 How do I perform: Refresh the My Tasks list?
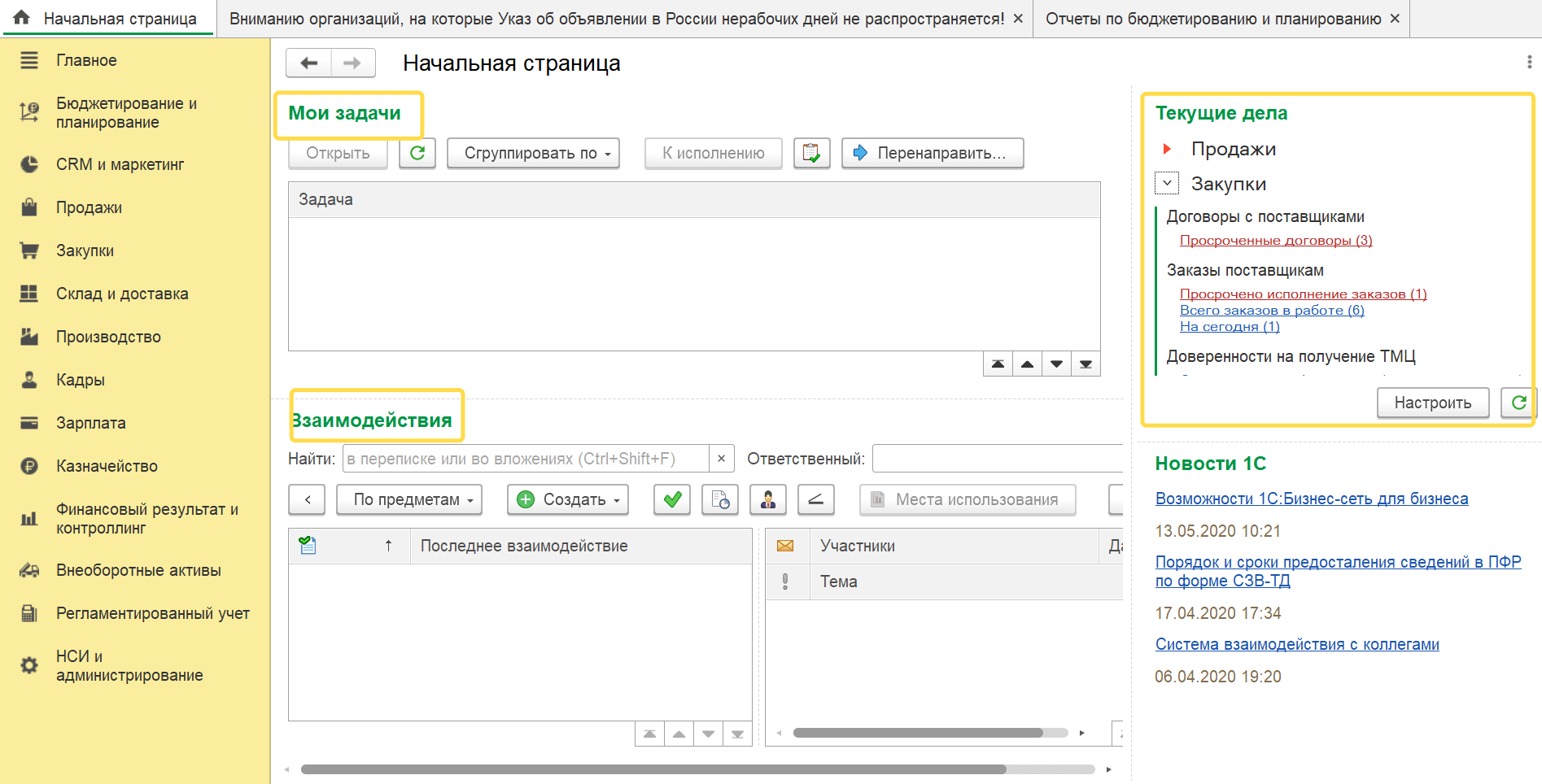[x=417, y=153]
